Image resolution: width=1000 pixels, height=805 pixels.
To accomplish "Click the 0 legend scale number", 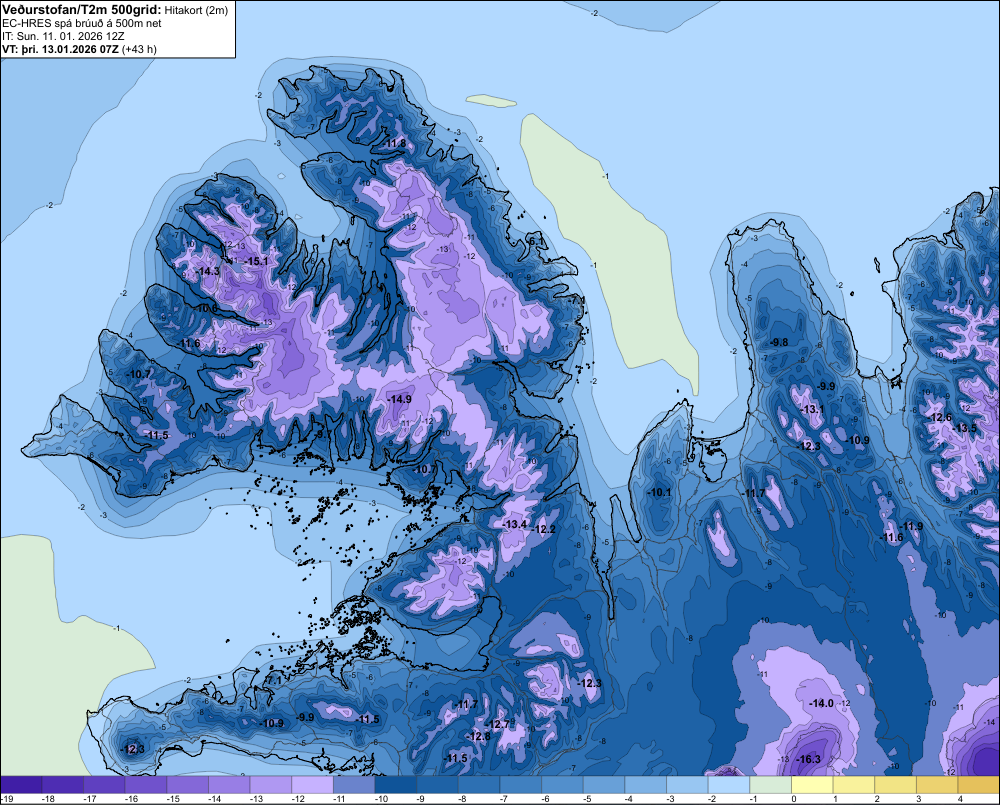I will 794,799.
